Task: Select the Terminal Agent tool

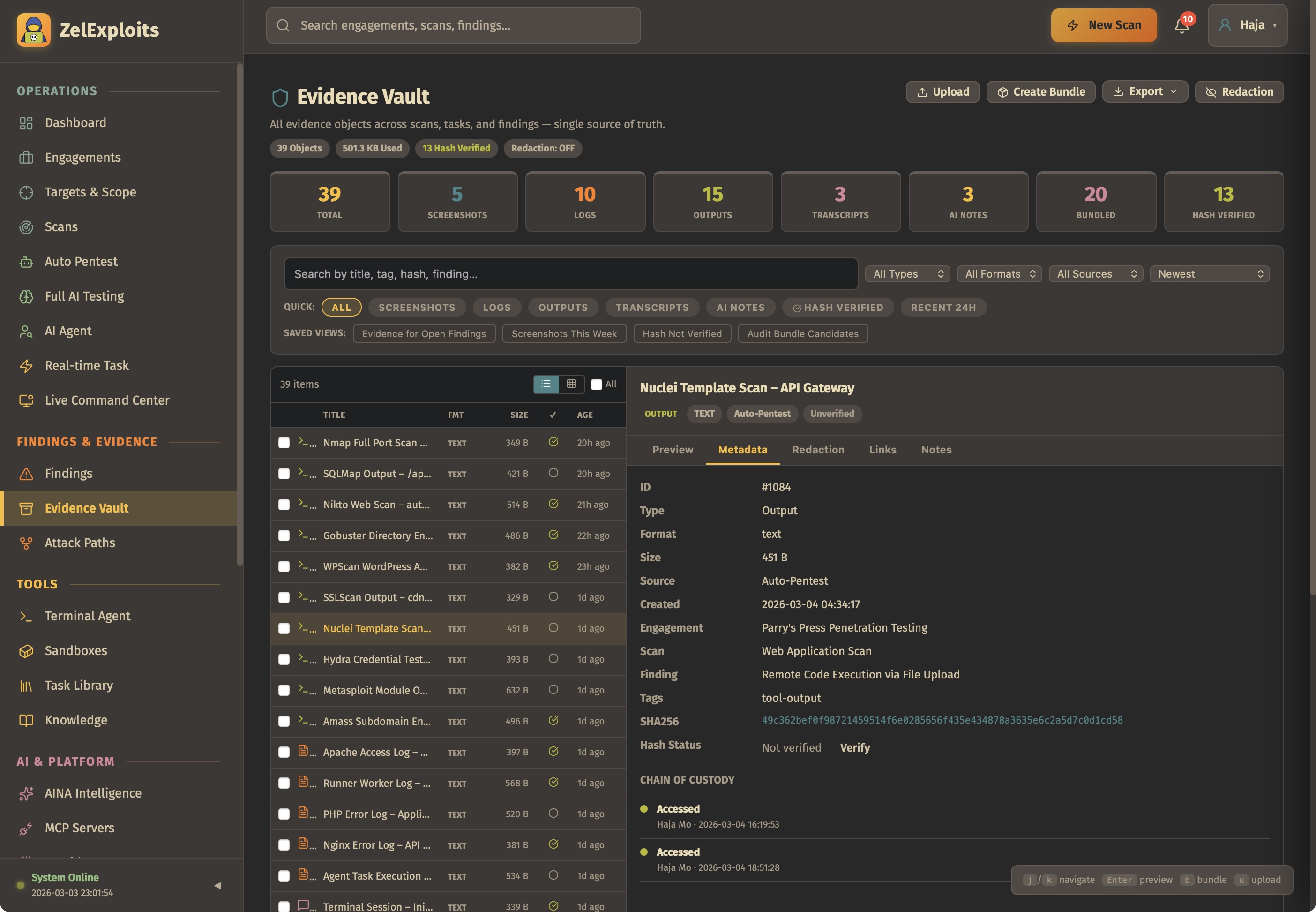Action: coord(87,616)
